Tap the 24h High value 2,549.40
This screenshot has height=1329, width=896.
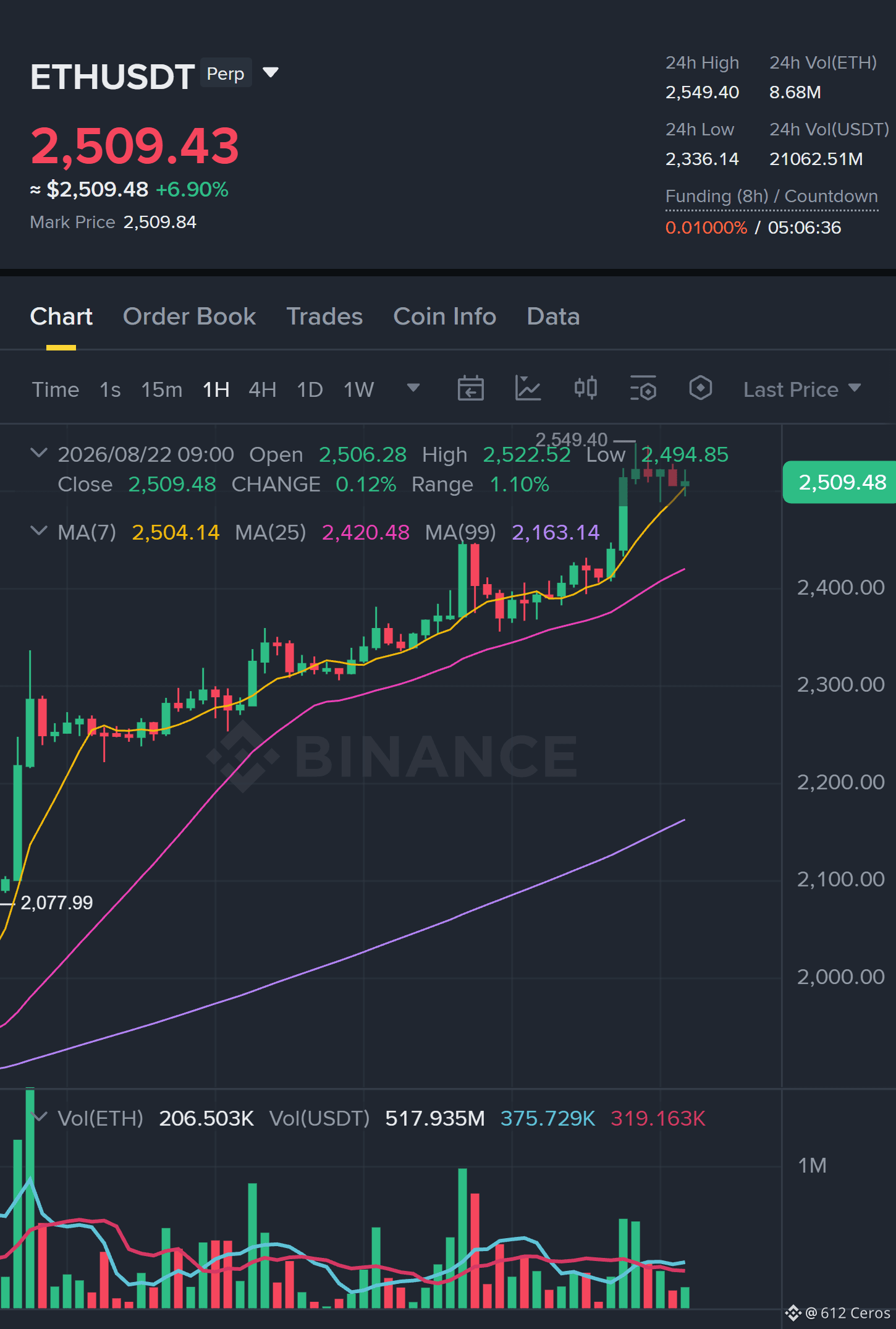702,92
